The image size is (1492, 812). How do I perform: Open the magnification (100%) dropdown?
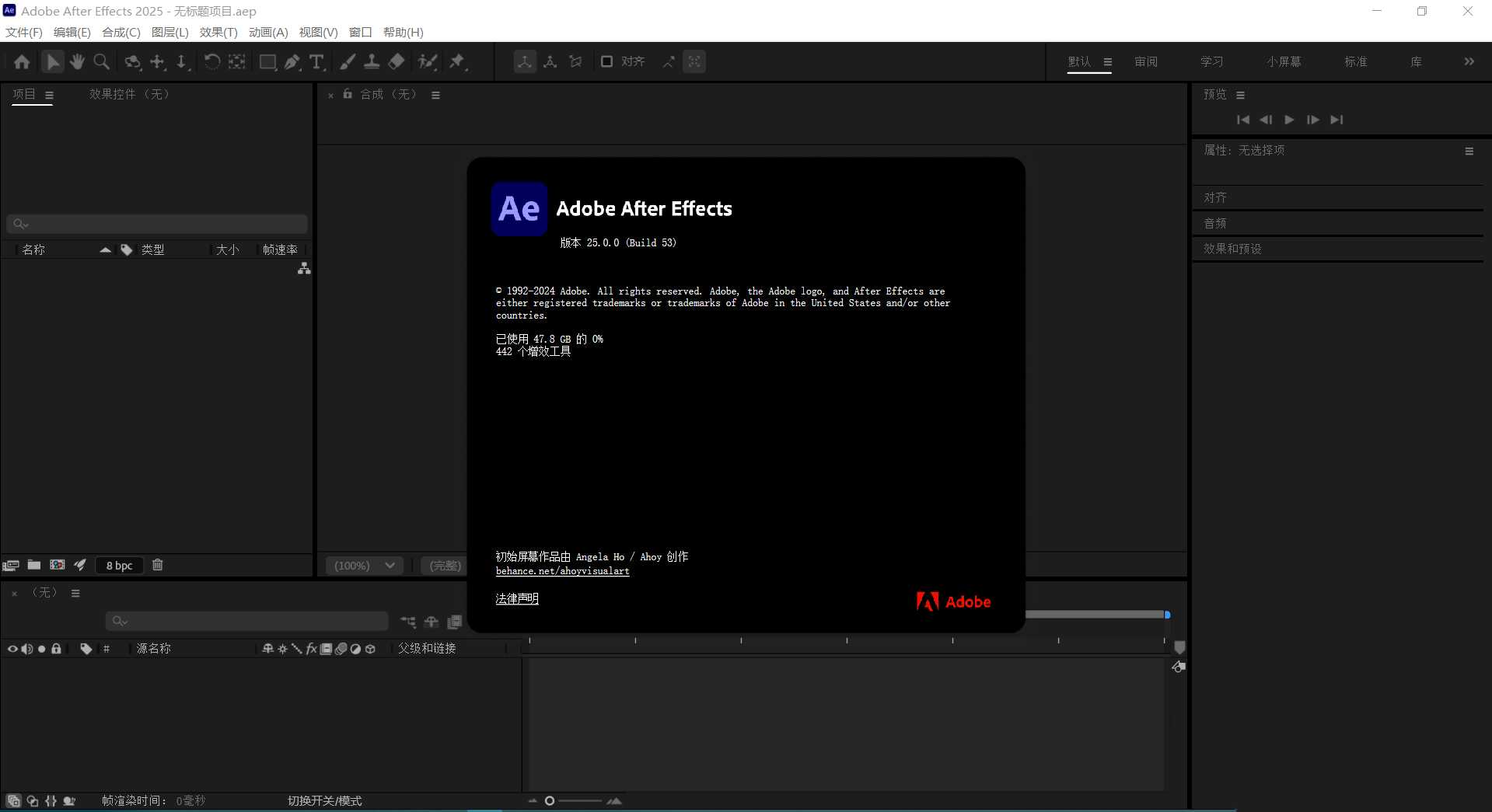[x=365, y=566]
